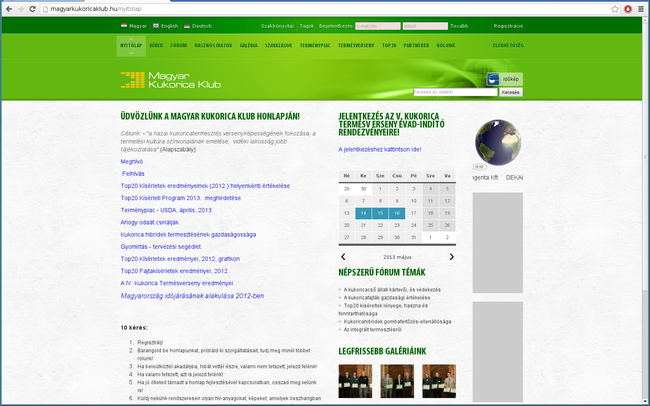The height and width of the screenshot is (406, 650).
Task: Click A jelentkezéshez kattintson ide link
Action: 380,149
